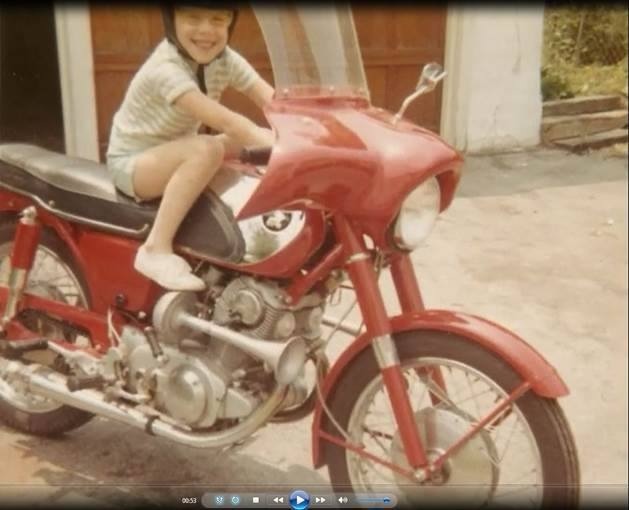The width and height of the screenshot is (629, 510).
Task: Click the Play button
Action: coord(299,500)
